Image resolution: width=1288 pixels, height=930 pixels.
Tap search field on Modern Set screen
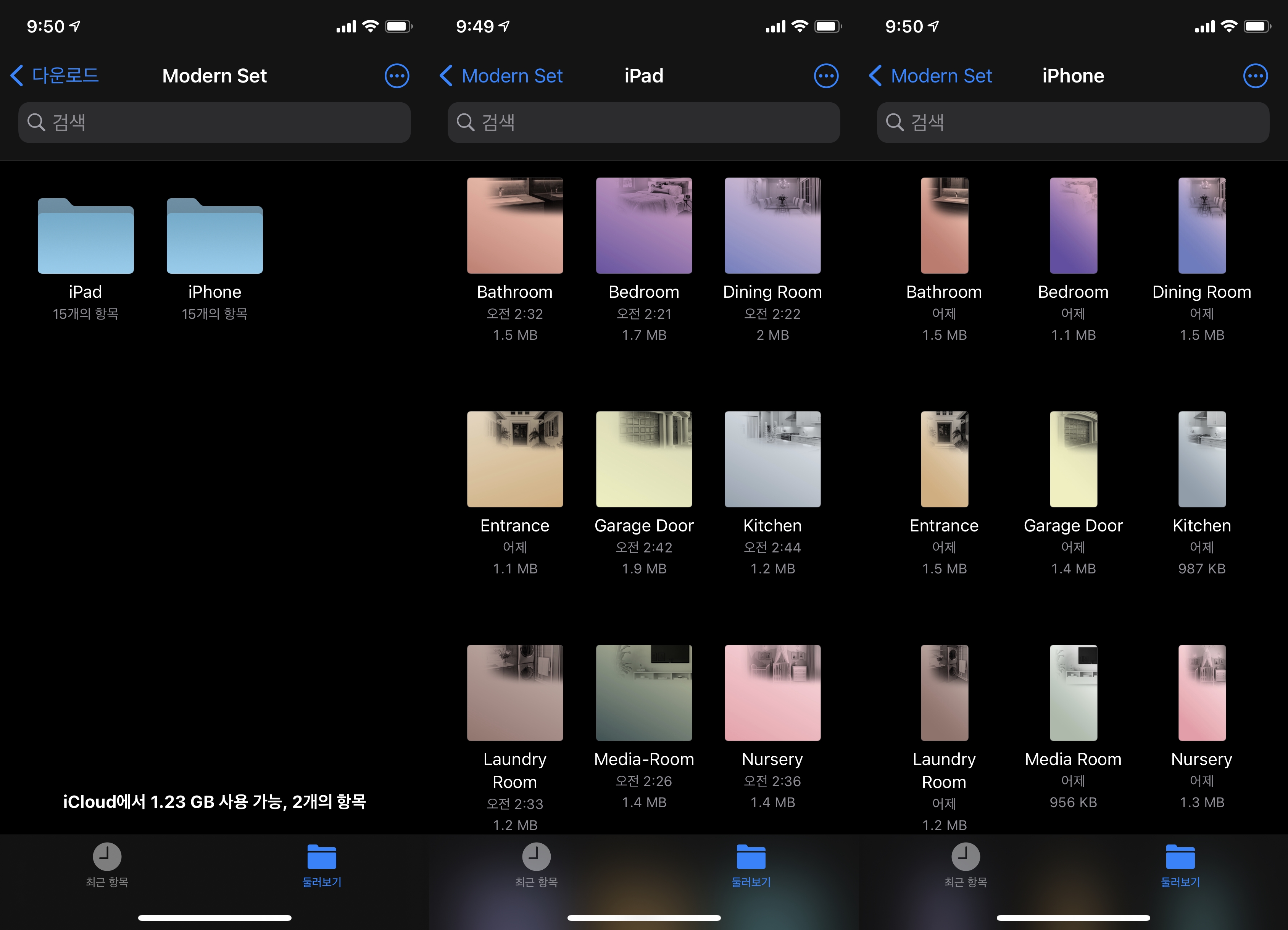coord(214,122)
